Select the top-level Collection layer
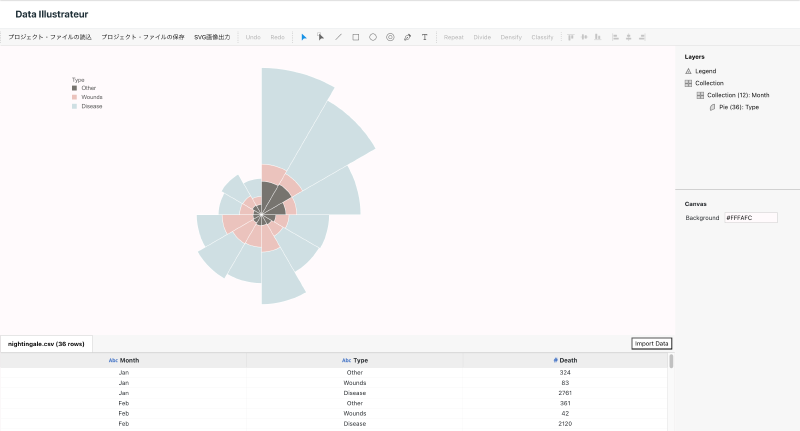The height and width of the screenshot is (431, 800). [x=709, y=83]
